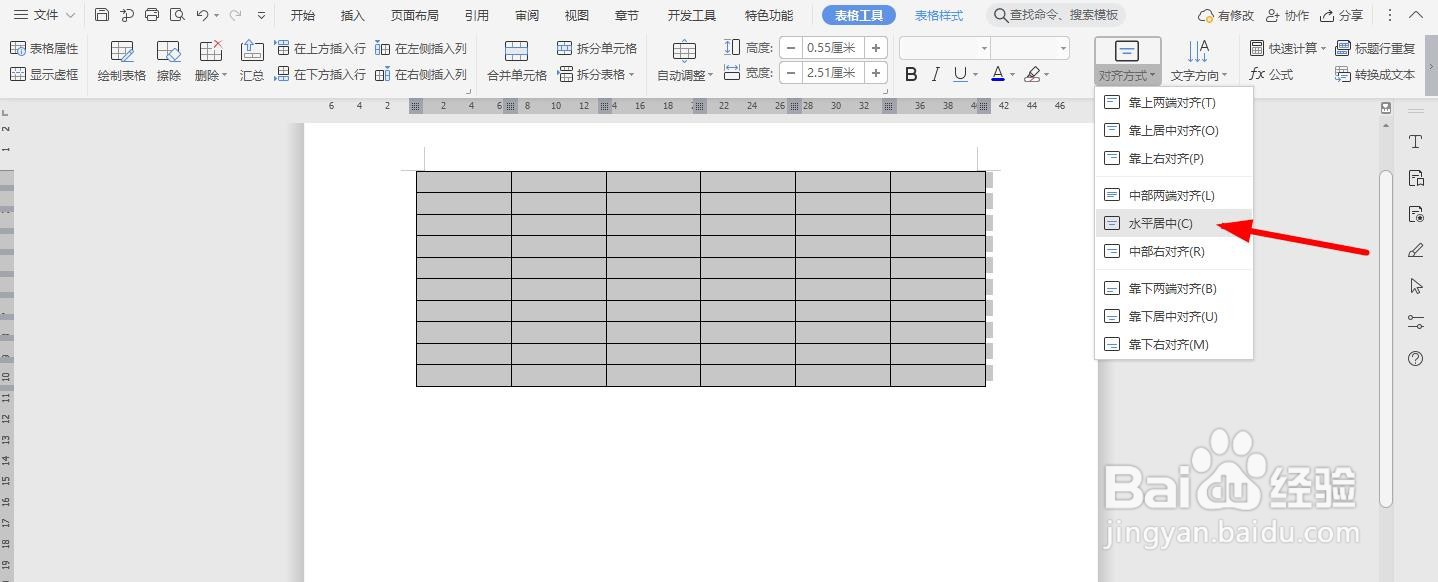Viewport: 1438px width, 582px height.
Task: Toggle bold formatting on selected cells
Action: [910, 73]
